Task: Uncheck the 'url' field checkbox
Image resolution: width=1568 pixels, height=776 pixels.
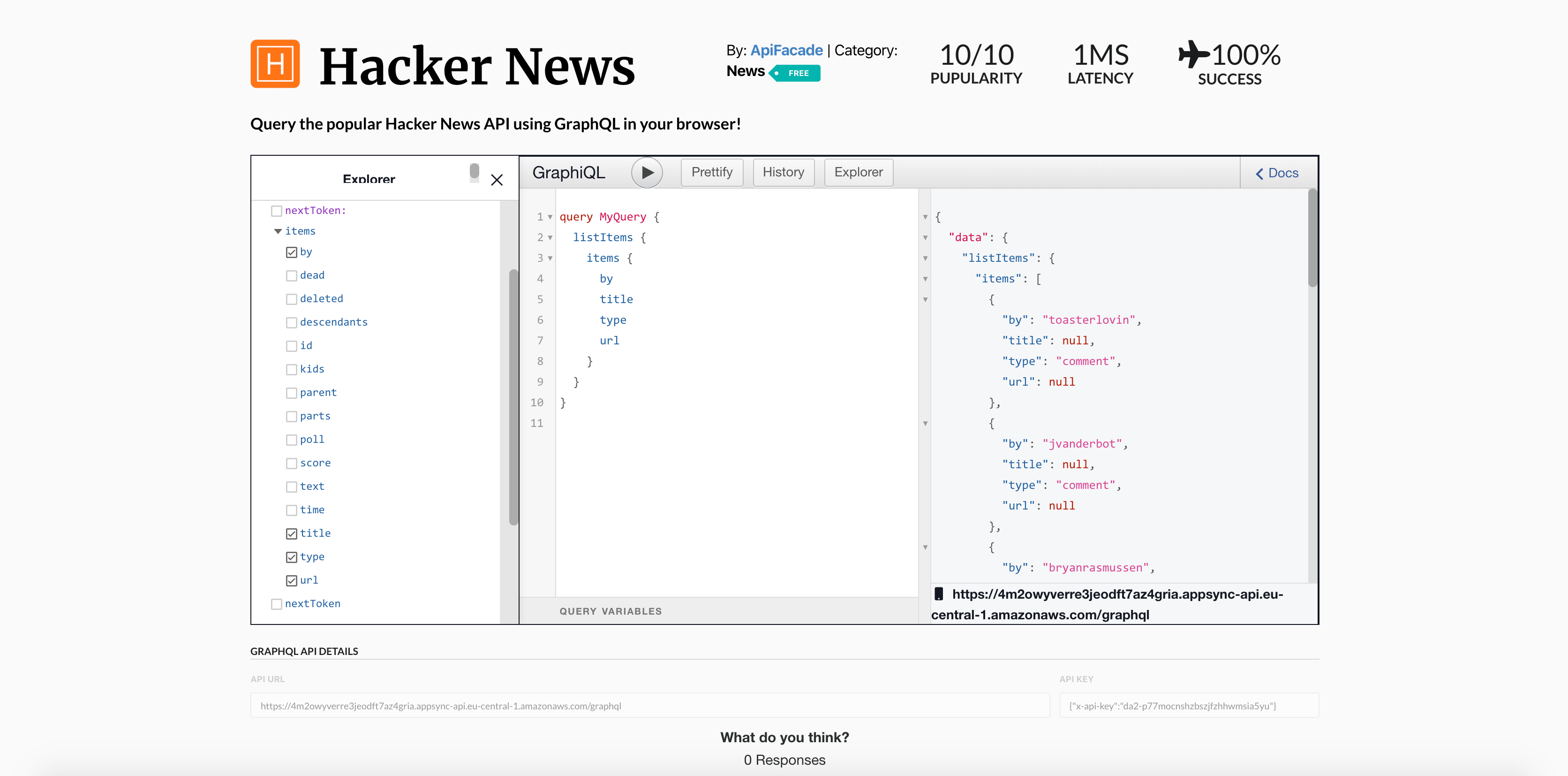Action: tap(292, 580)
